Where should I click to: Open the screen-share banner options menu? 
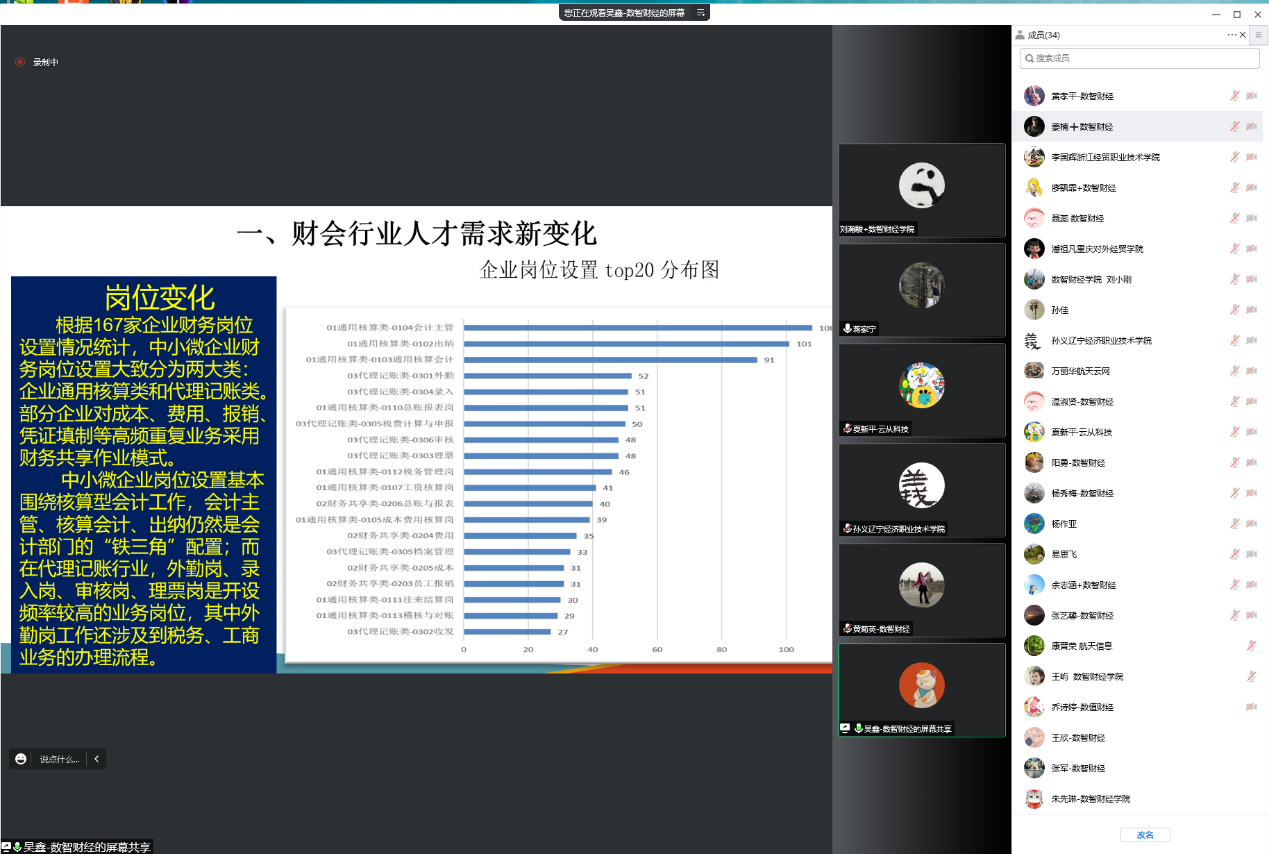point(701,13)
